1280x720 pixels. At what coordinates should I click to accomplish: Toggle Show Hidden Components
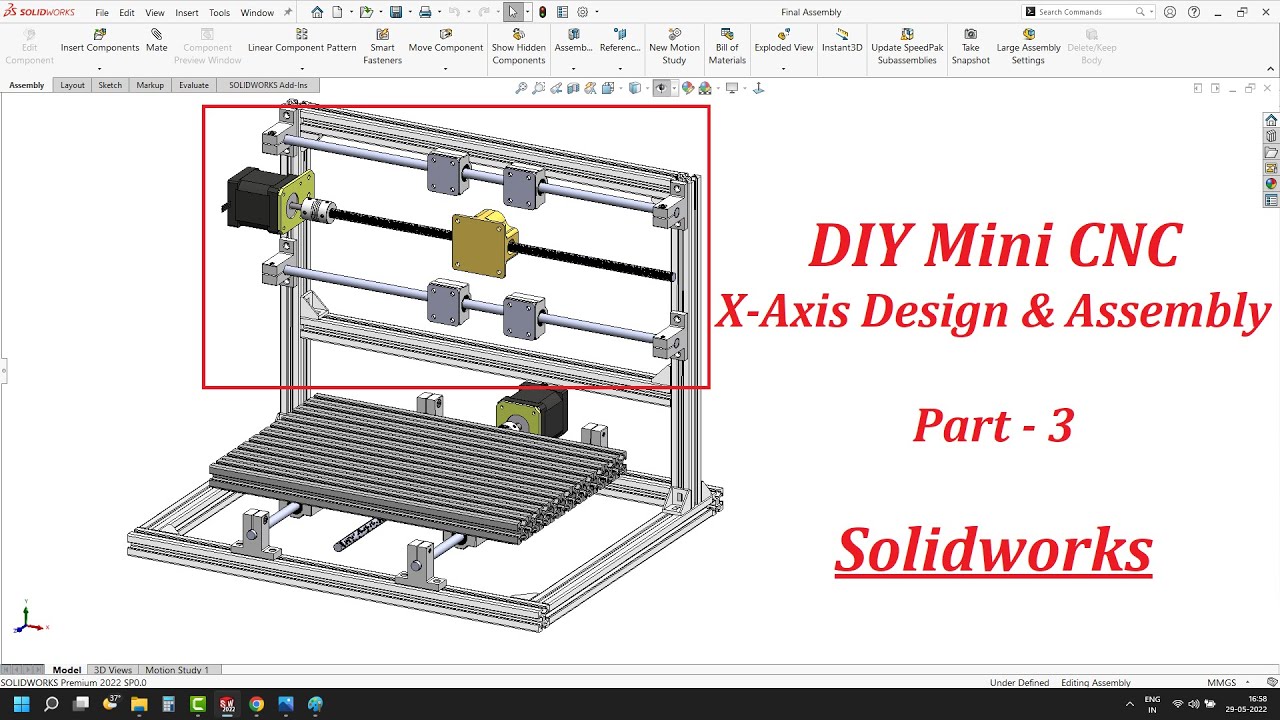pos(519,47)
